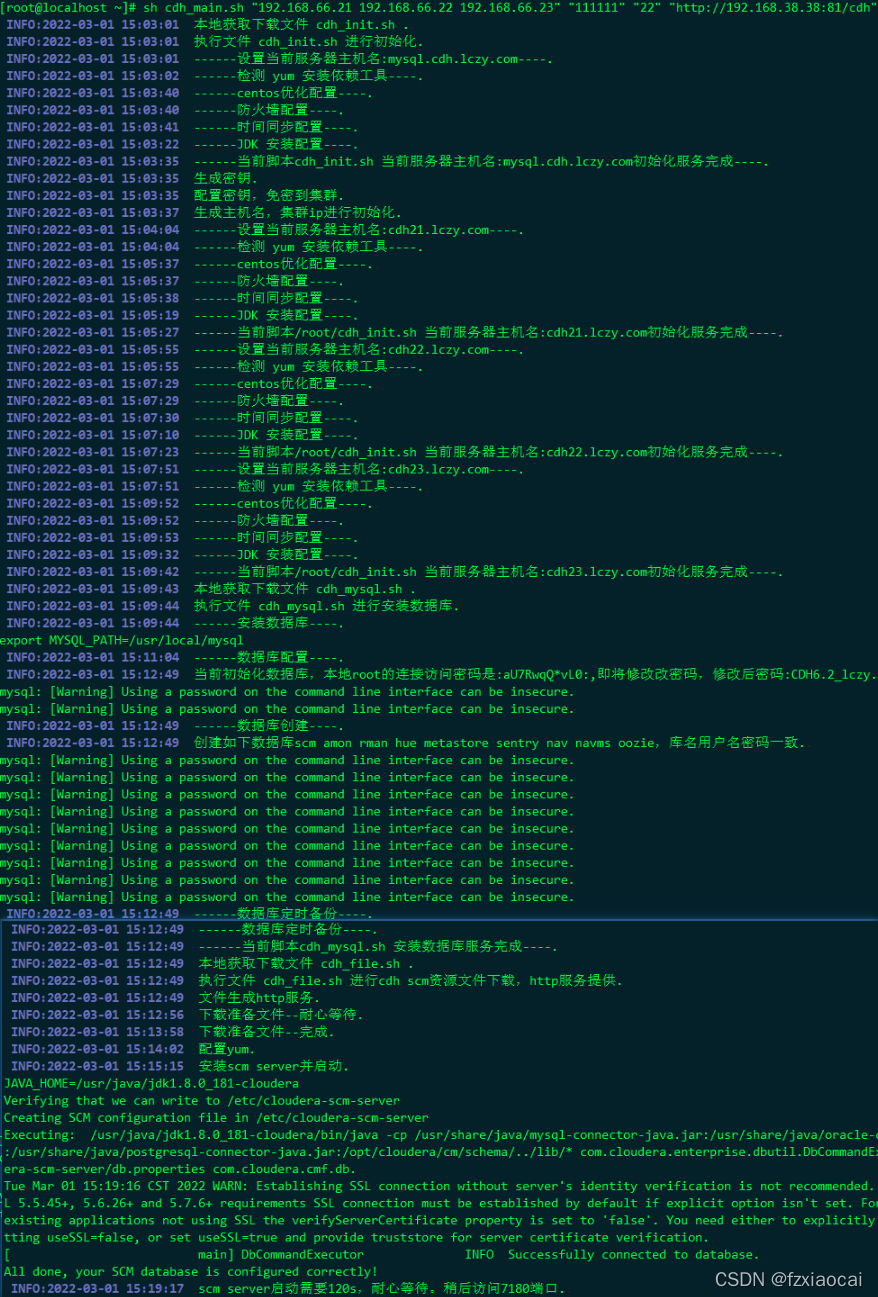Click the 'cdh23.lczy.com初始化服务完成' line
The height and width of the screenshot is (1297, 878).
point(395,571)
